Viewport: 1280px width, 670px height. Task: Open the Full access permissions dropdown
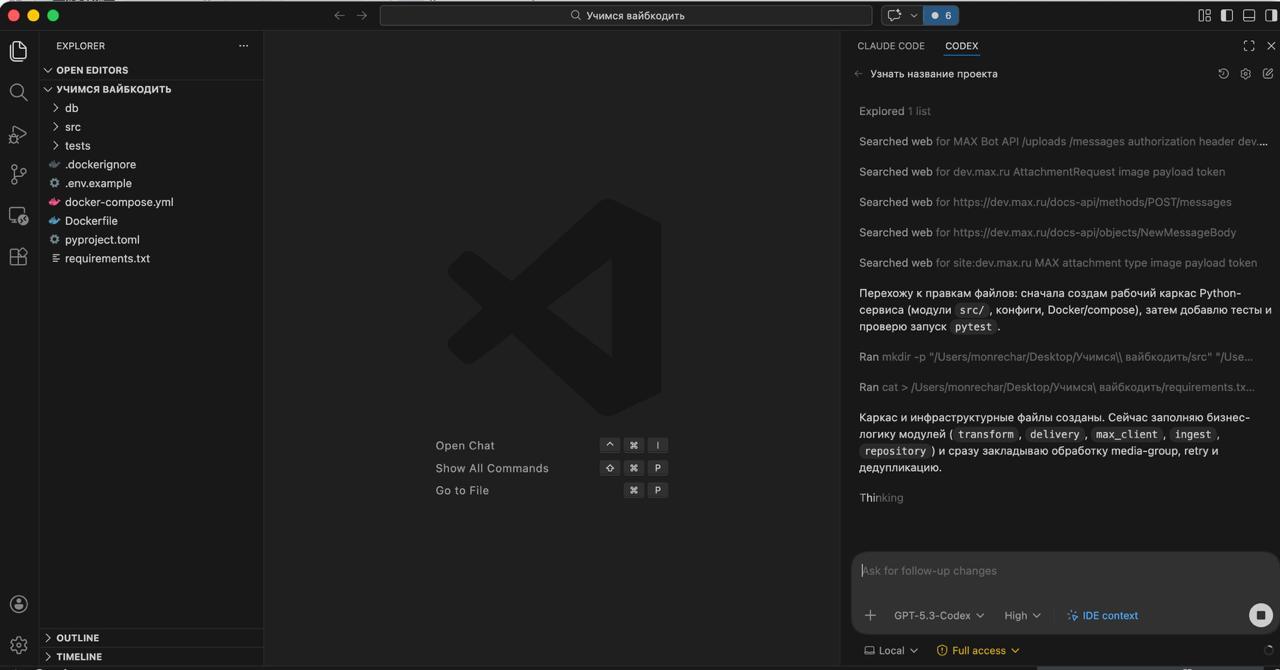[978, 650]
